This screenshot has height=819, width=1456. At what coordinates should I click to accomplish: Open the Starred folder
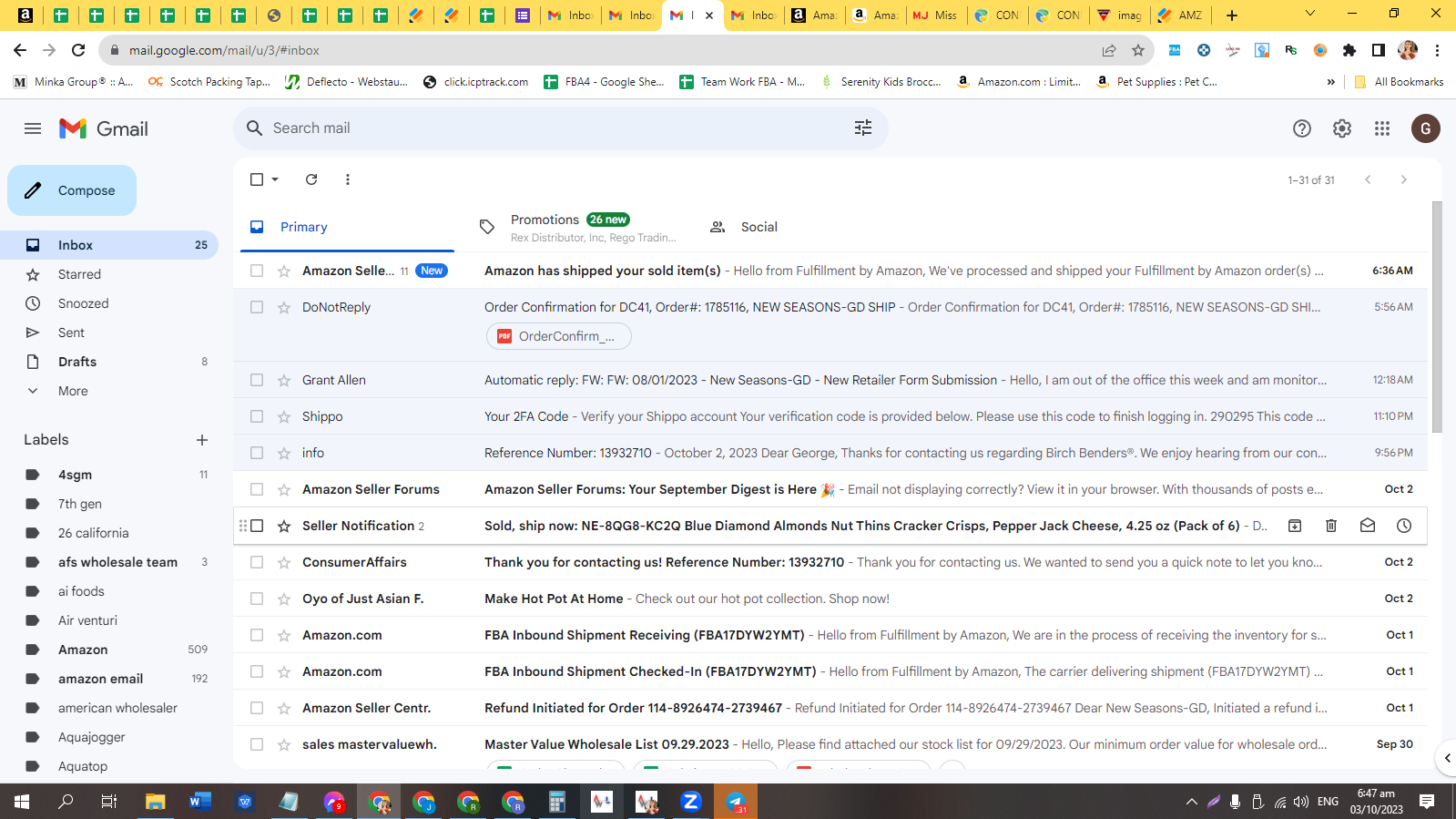[x=109, y=274]
